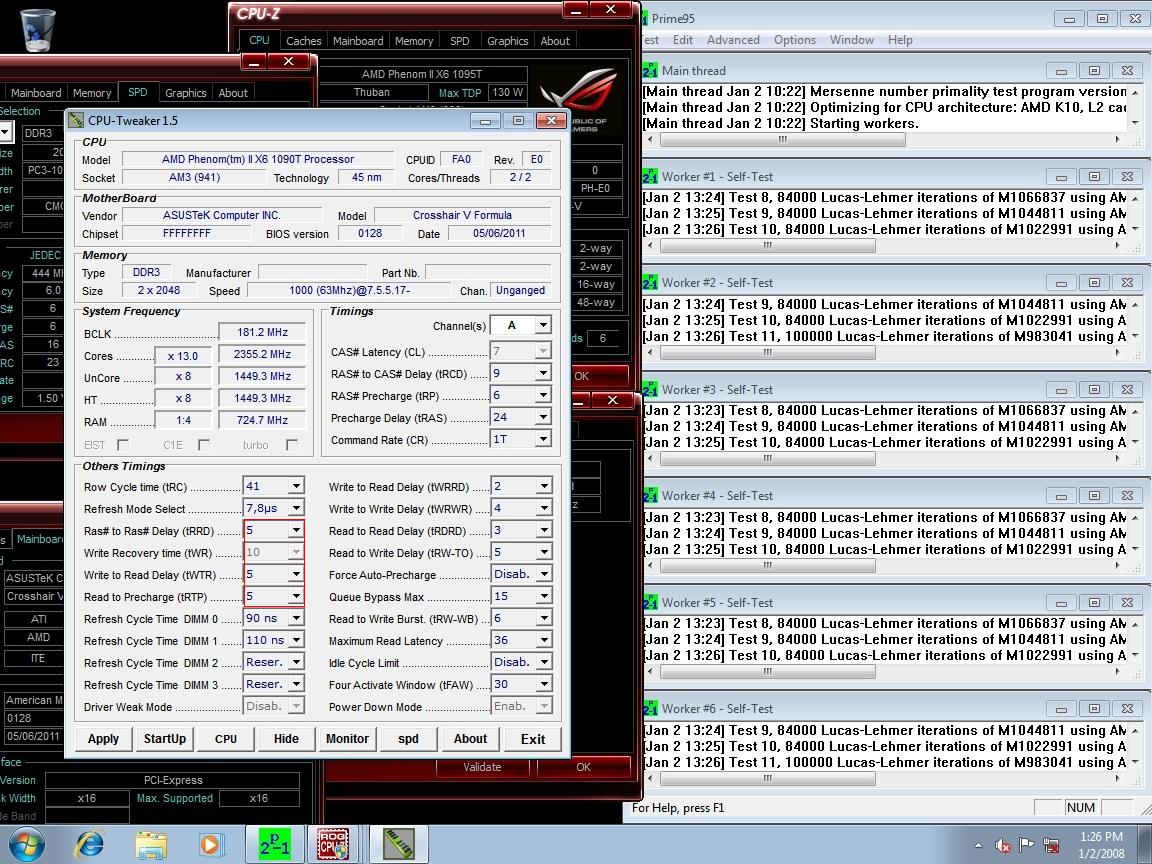This screenshot has height=864, width=1152.
Task: Open Refresh Cycle Time DIMM 0 dropdown
Action: (295, 619)
